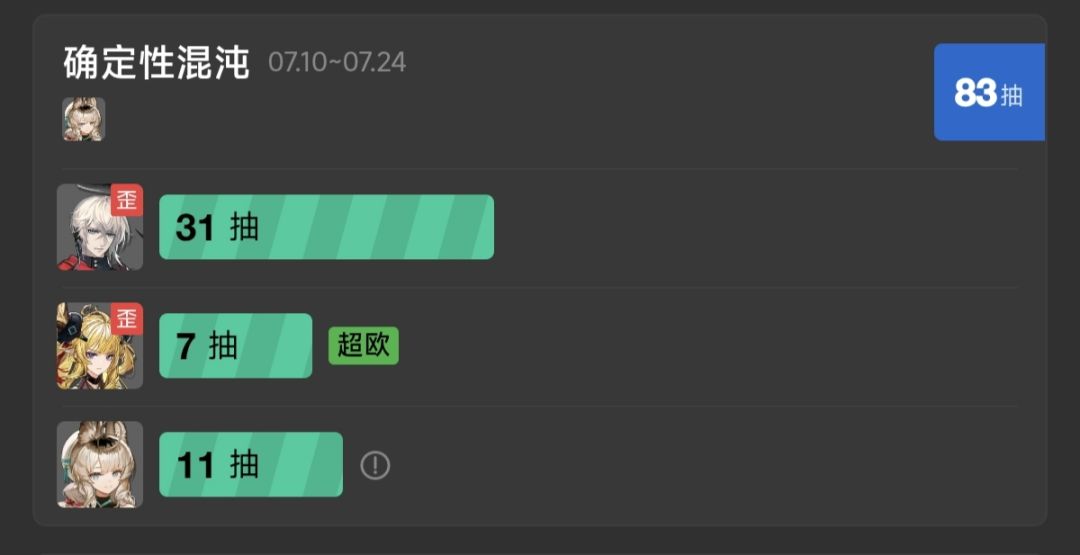Screen dimensions: 1080x555
Task: Click the number 31 in the first bar
Action: (195, 228)
